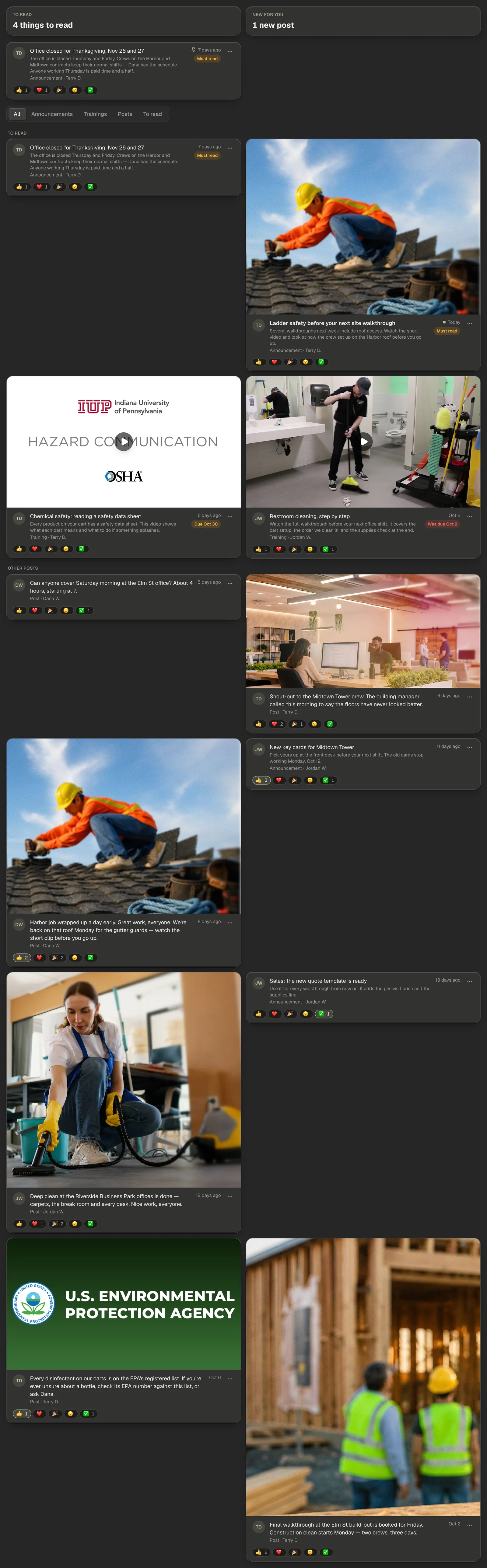Open the EPA banner image
Image resolution: width=487 pixels, height=1568 pixels.
point(124,1304)
